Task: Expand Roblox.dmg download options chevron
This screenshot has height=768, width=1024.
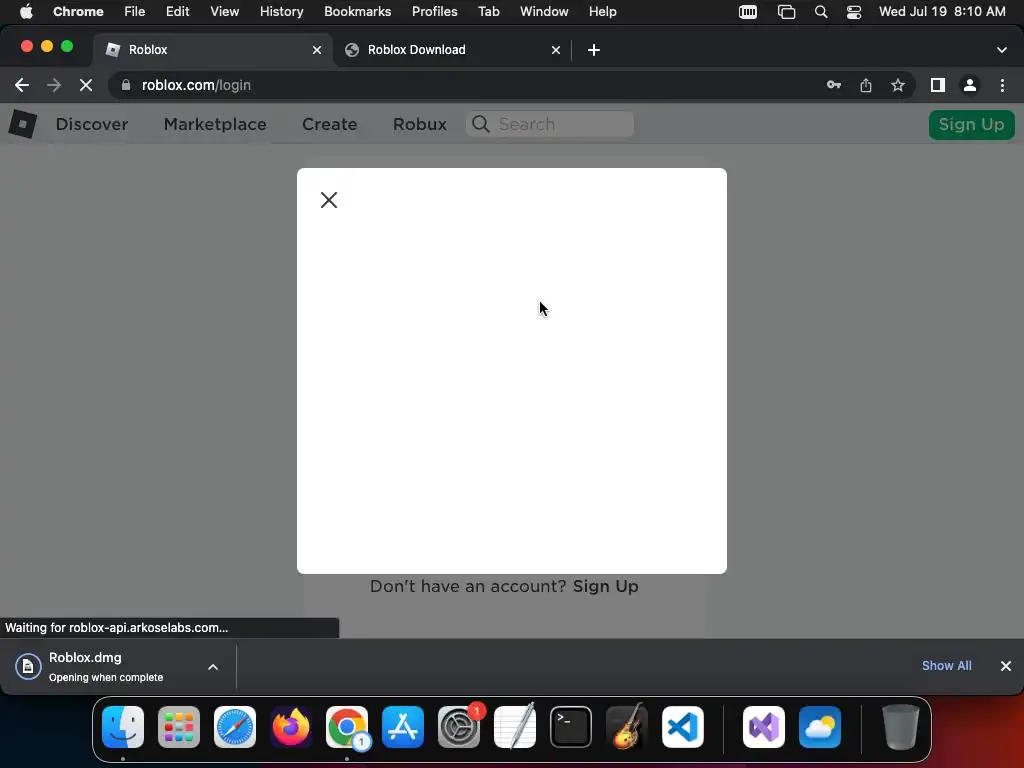Action: [x=213, y=667]
